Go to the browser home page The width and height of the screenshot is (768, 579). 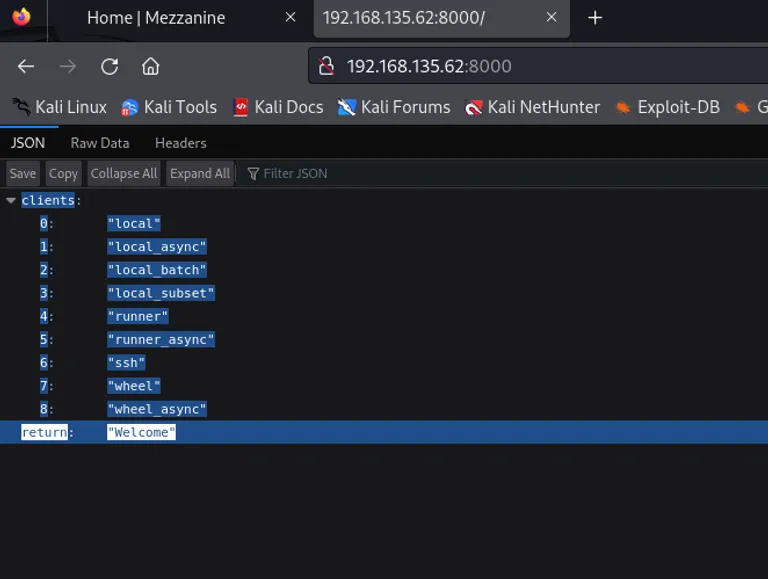[x=150, y=66]
